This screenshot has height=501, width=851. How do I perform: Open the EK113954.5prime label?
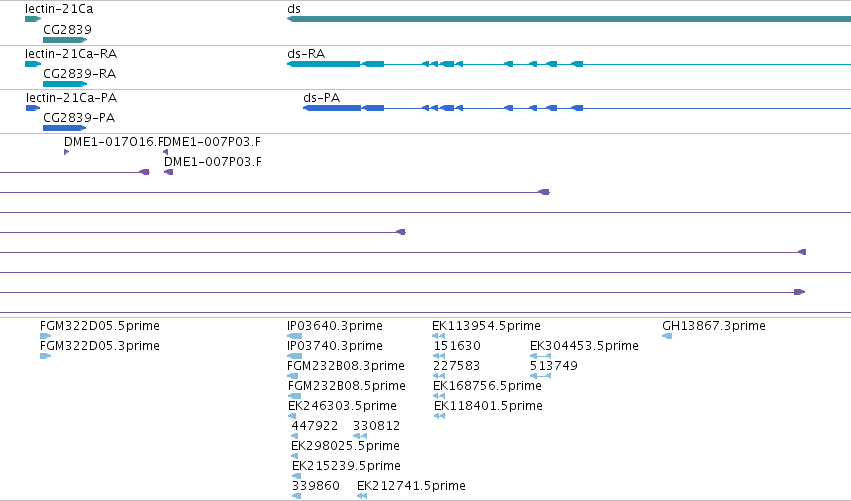pyautogui.click(x=486, y=325)
